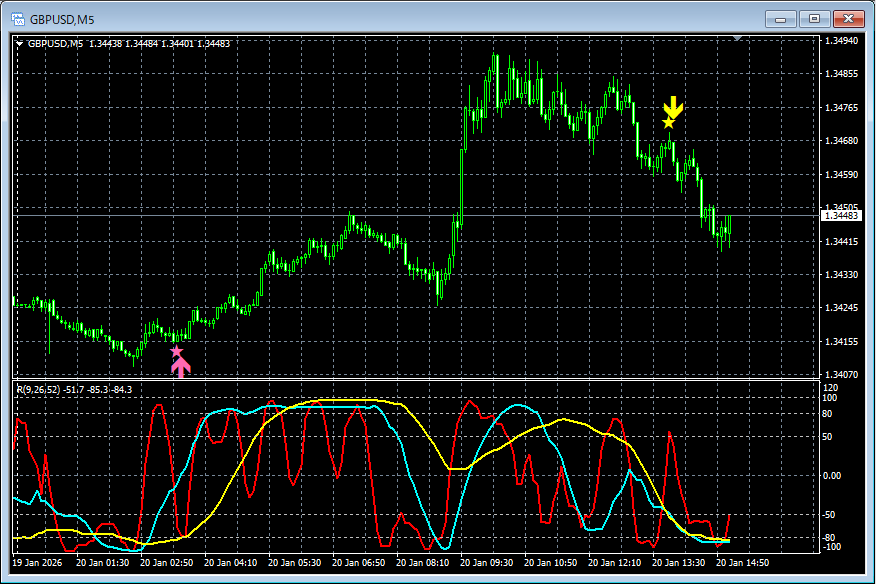
Task: Click the indicator scale value 50
Action: point(828,436)
